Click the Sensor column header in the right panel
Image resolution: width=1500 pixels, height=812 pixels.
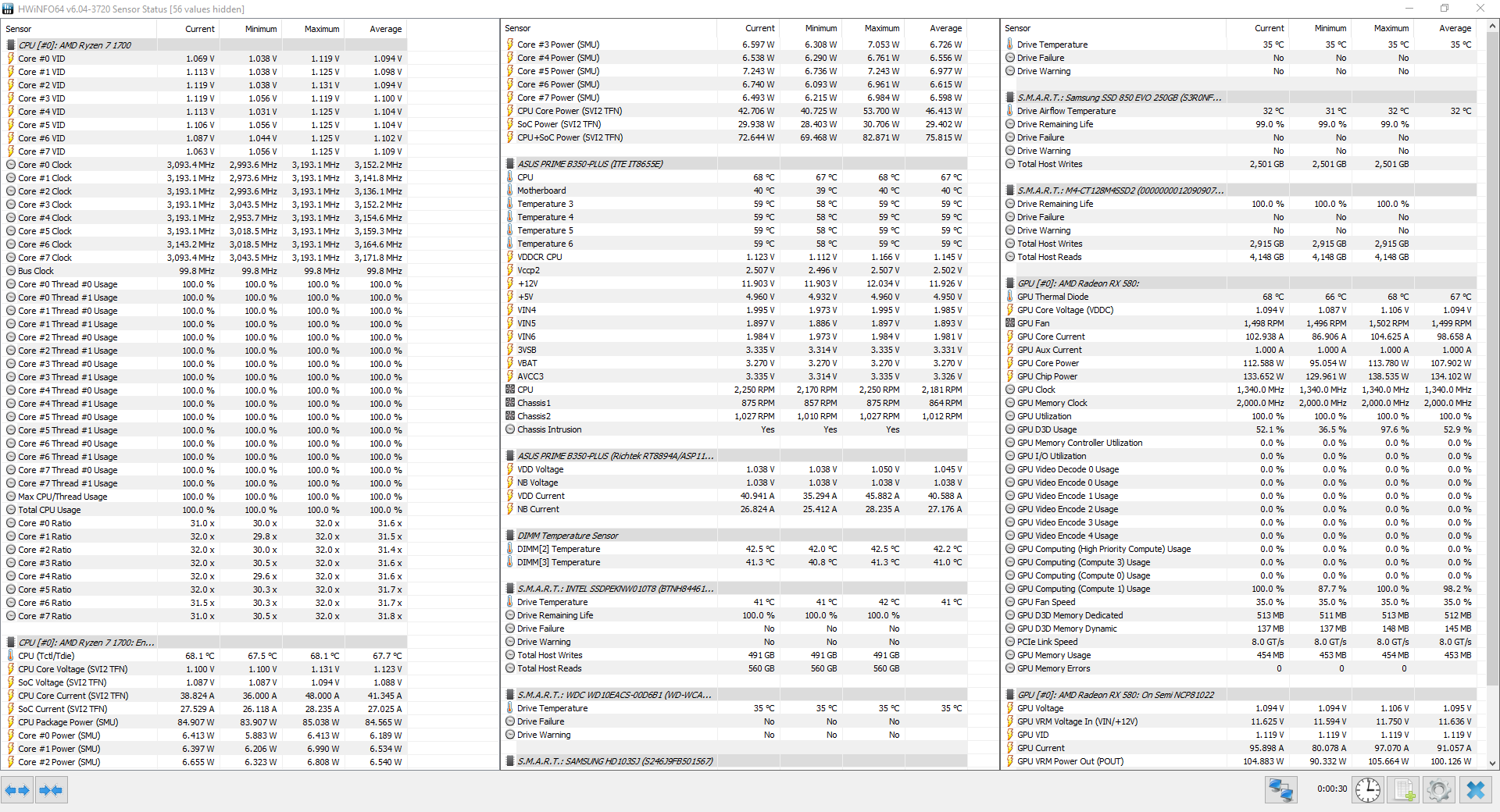click(x=1113, y=28)
